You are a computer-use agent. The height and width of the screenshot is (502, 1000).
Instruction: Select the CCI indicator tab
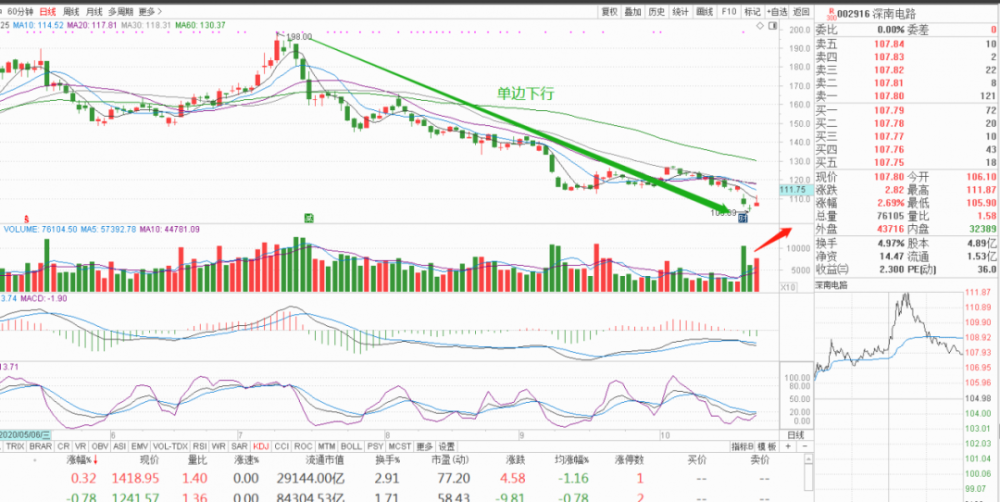click(284, 447)
